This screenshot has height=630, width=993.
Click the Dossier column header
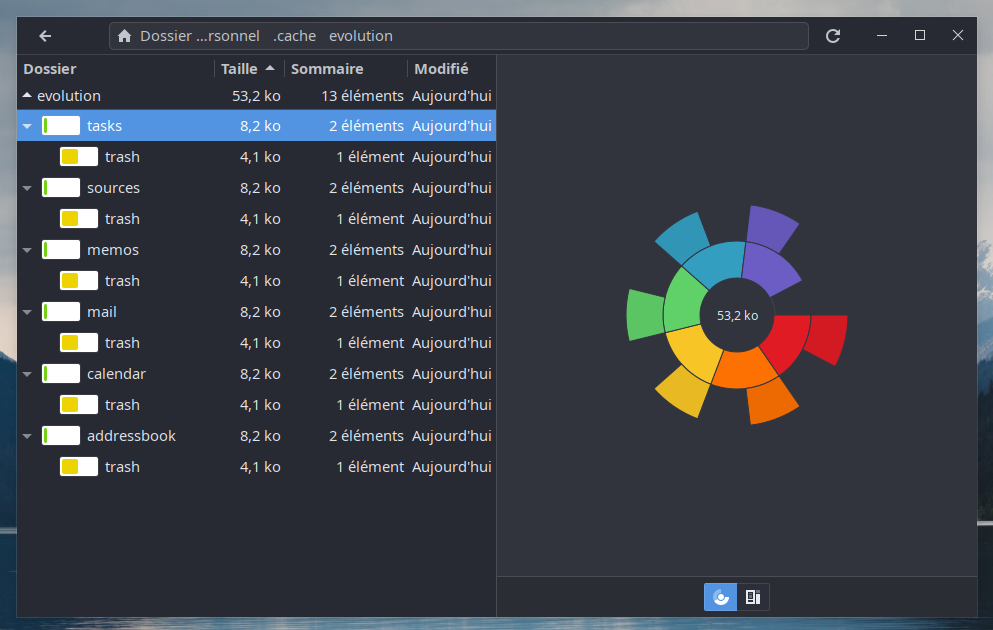50,69
